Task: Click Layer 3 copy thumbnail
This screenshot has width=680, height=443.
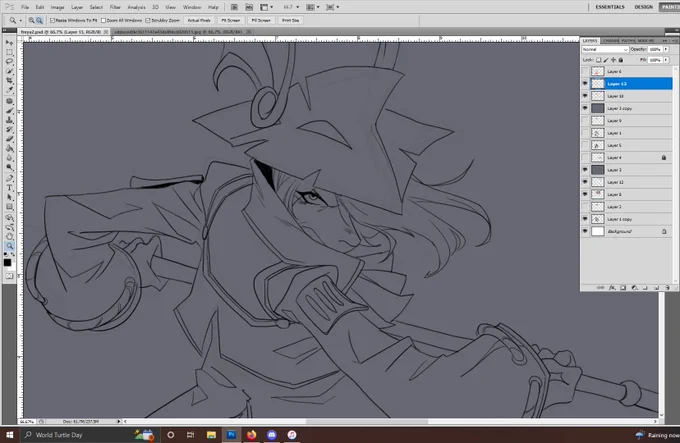Action: point(598,108)
